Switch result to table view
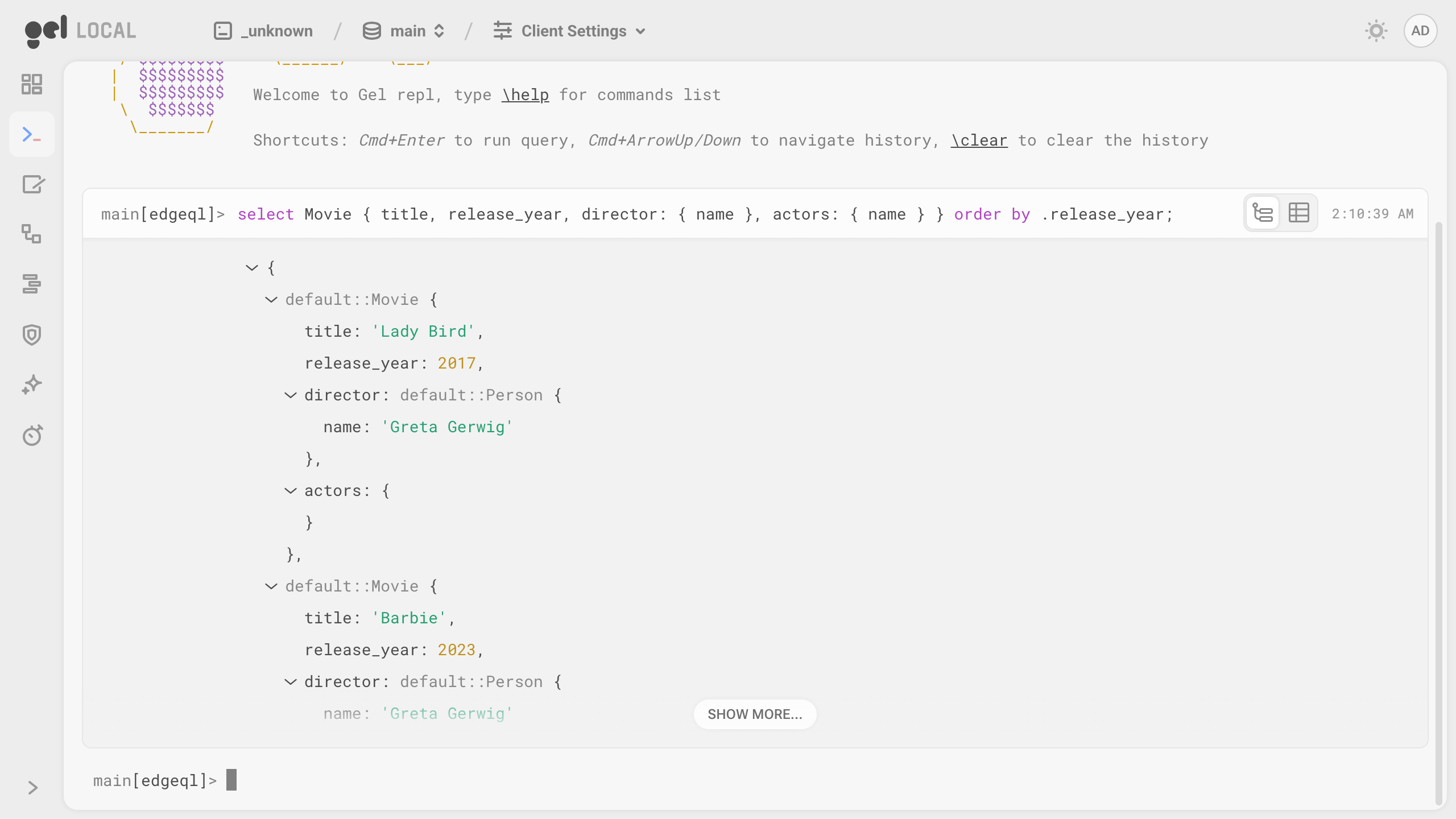Viewport: 1456px width, 819px height. (1299, 213)
